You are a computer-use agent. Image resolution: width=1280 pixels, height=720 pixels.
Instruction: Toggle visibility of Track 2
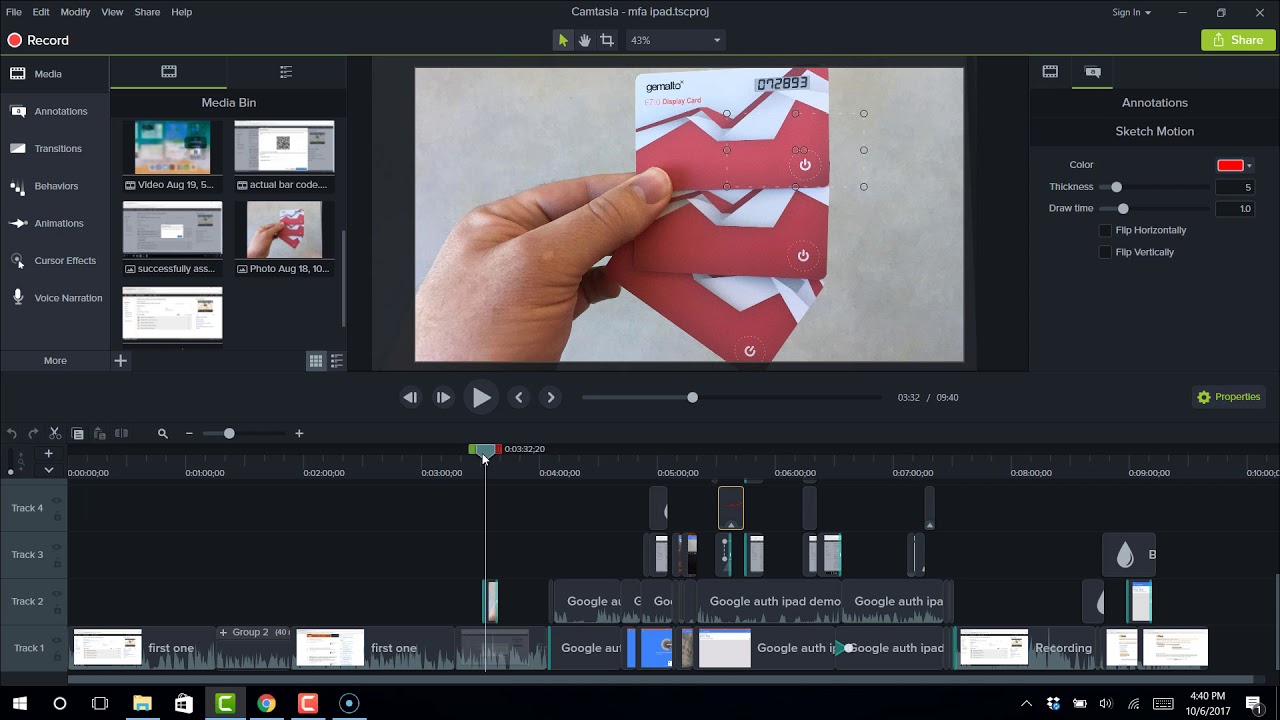pyautogui.click(x=57, y=594)
